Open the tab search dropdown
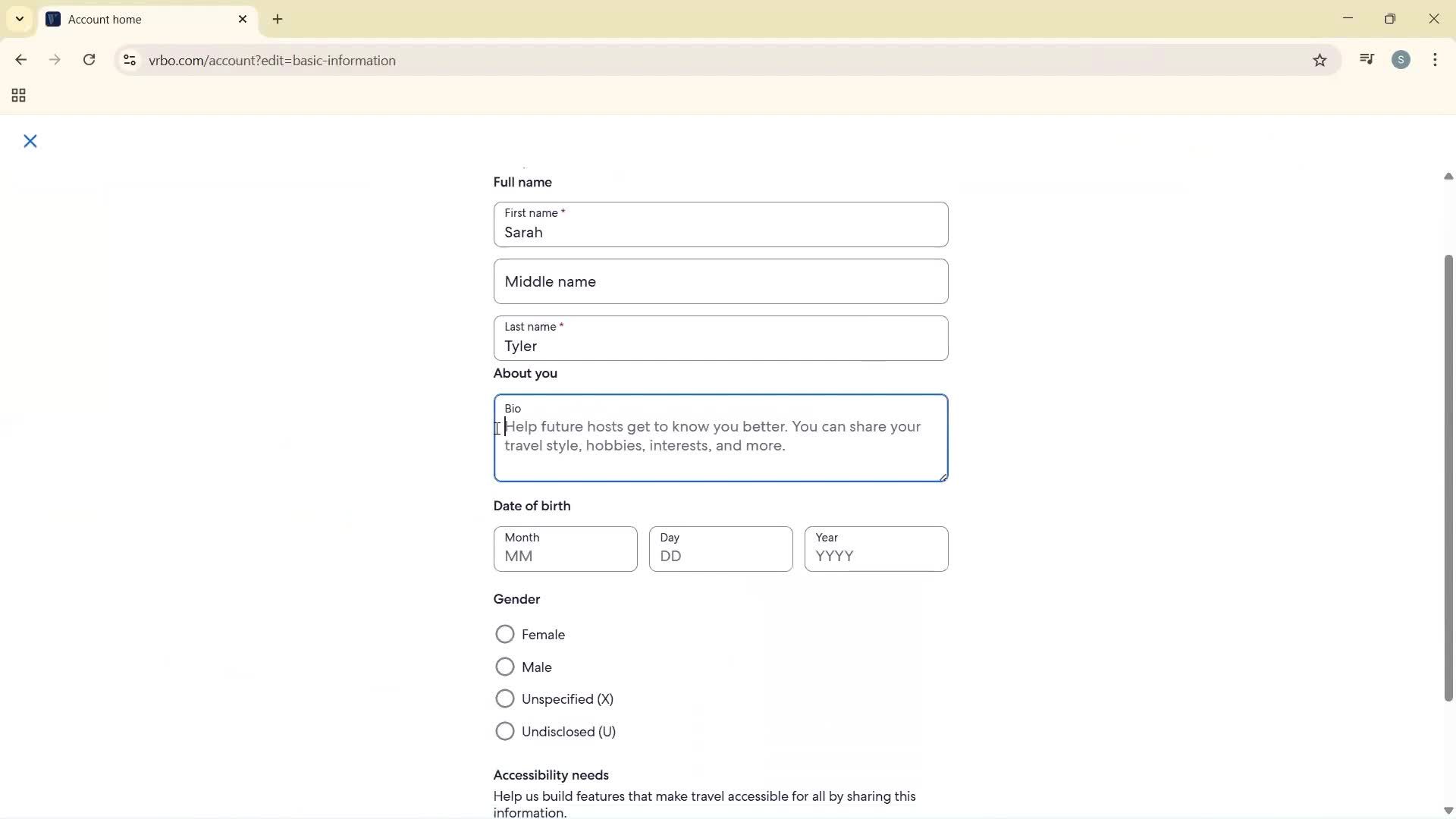1456x819 pixels. (x=19, y=19)
